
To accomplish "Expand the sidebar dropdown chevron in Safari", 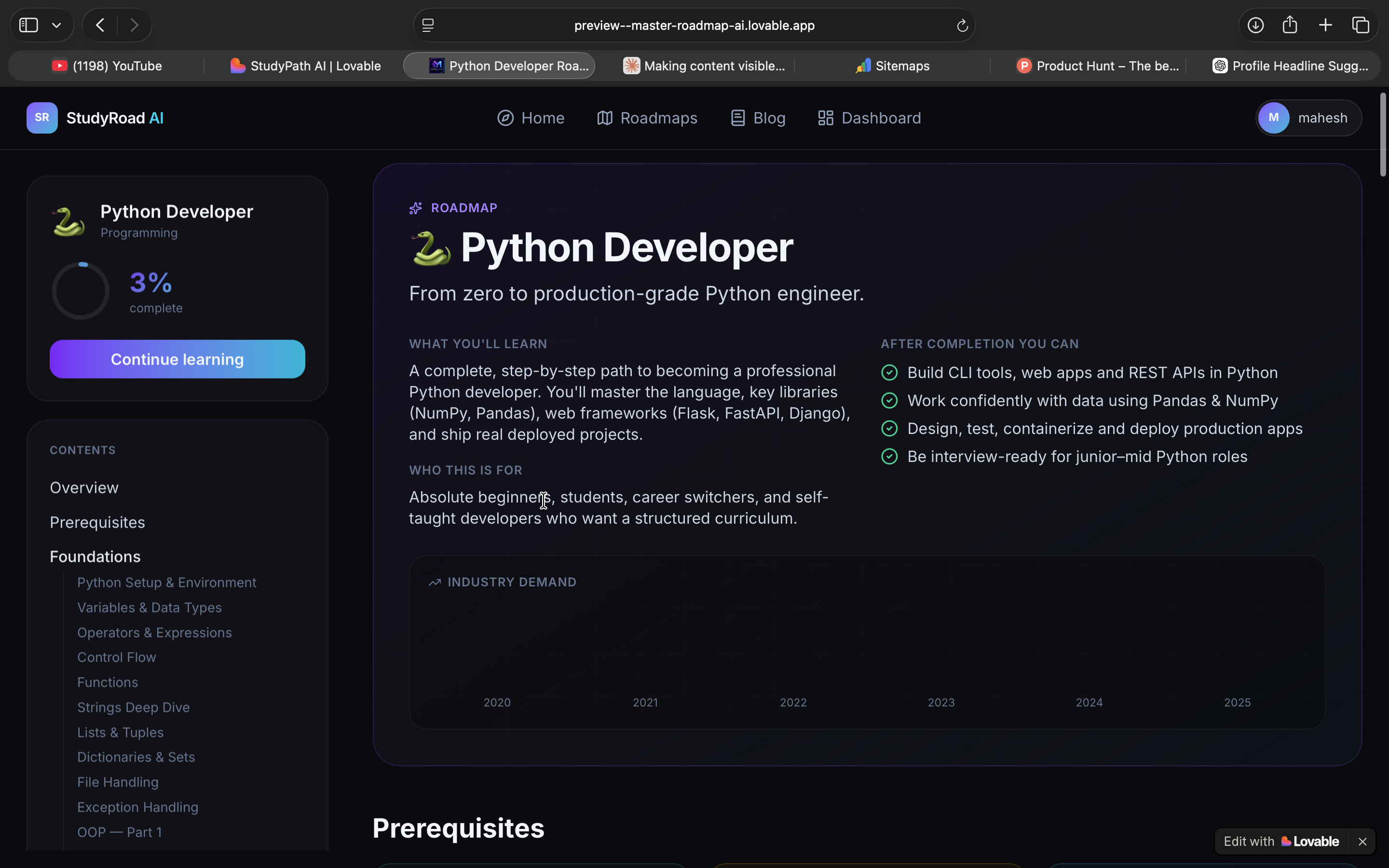I will click(57, 25).
